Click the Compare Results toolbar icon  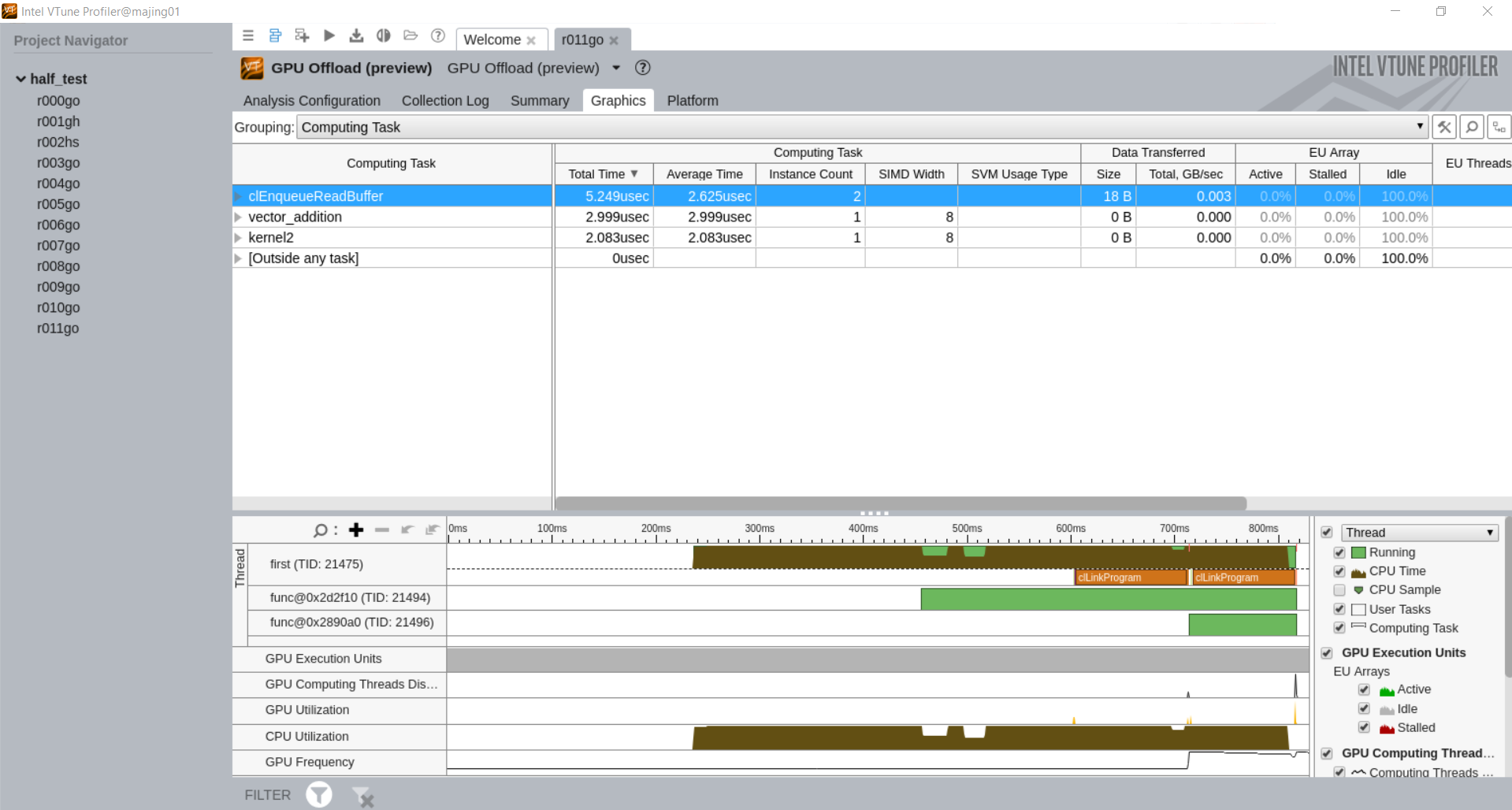(384, 35)
